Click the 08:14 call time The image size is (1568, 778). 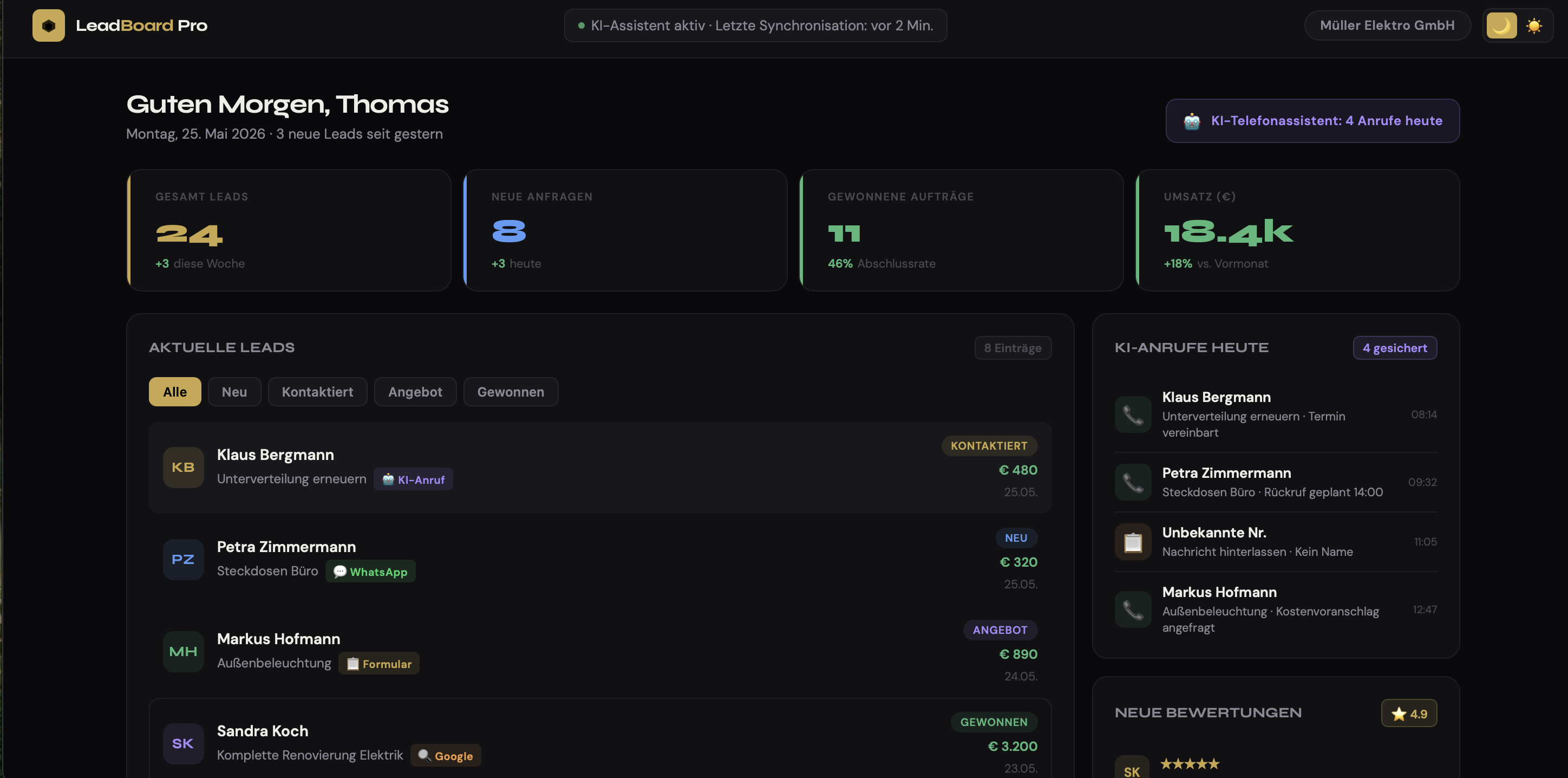1424,414
